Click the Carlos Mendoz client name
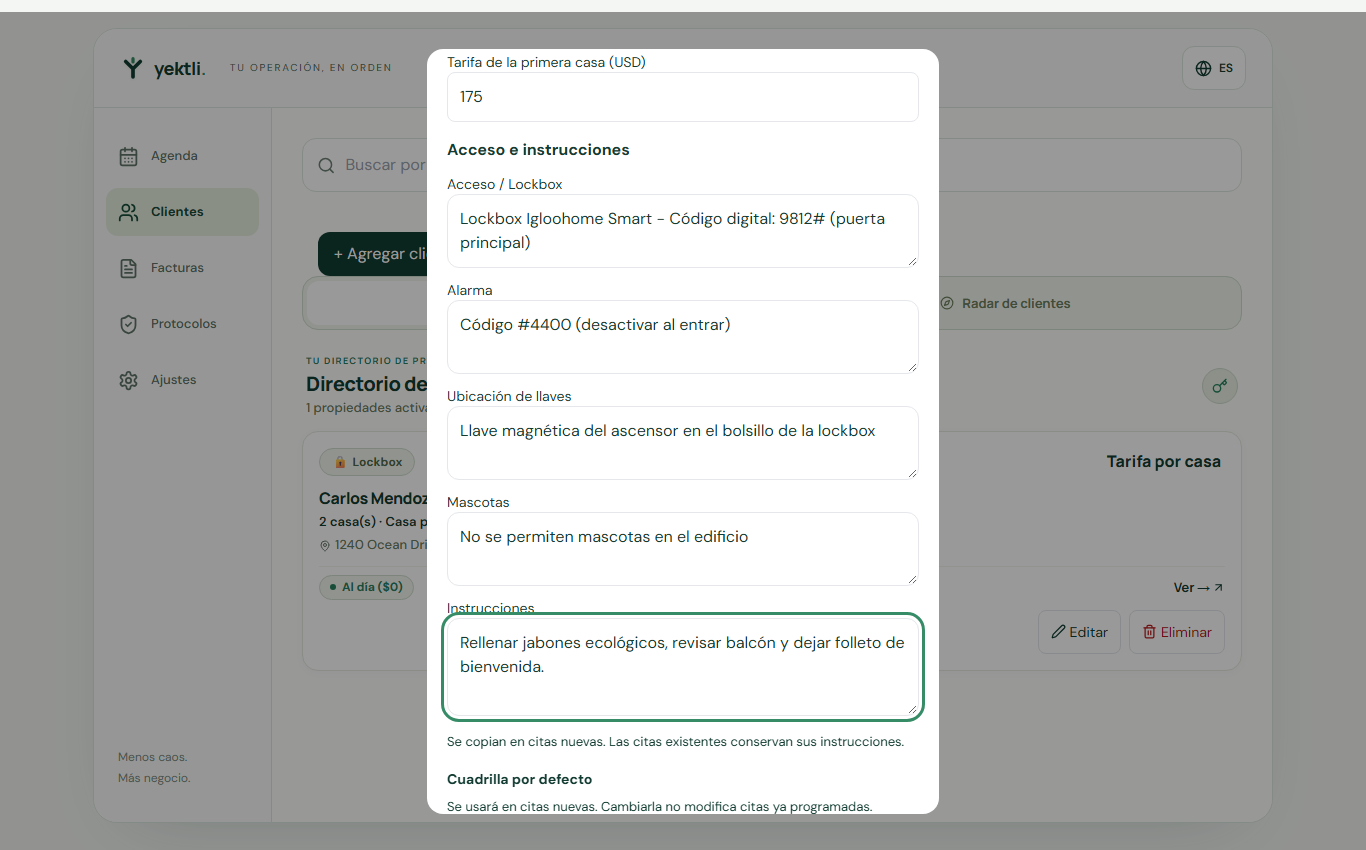This screenshot has height=850, width=1366. click(373, 498)
